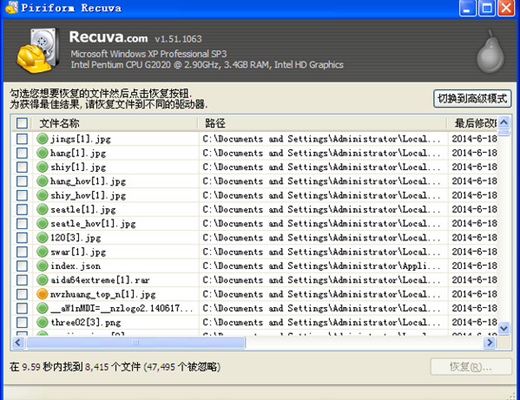Check the box for hang[1].jpg
The image size is (520, 400).
point(22,153)
